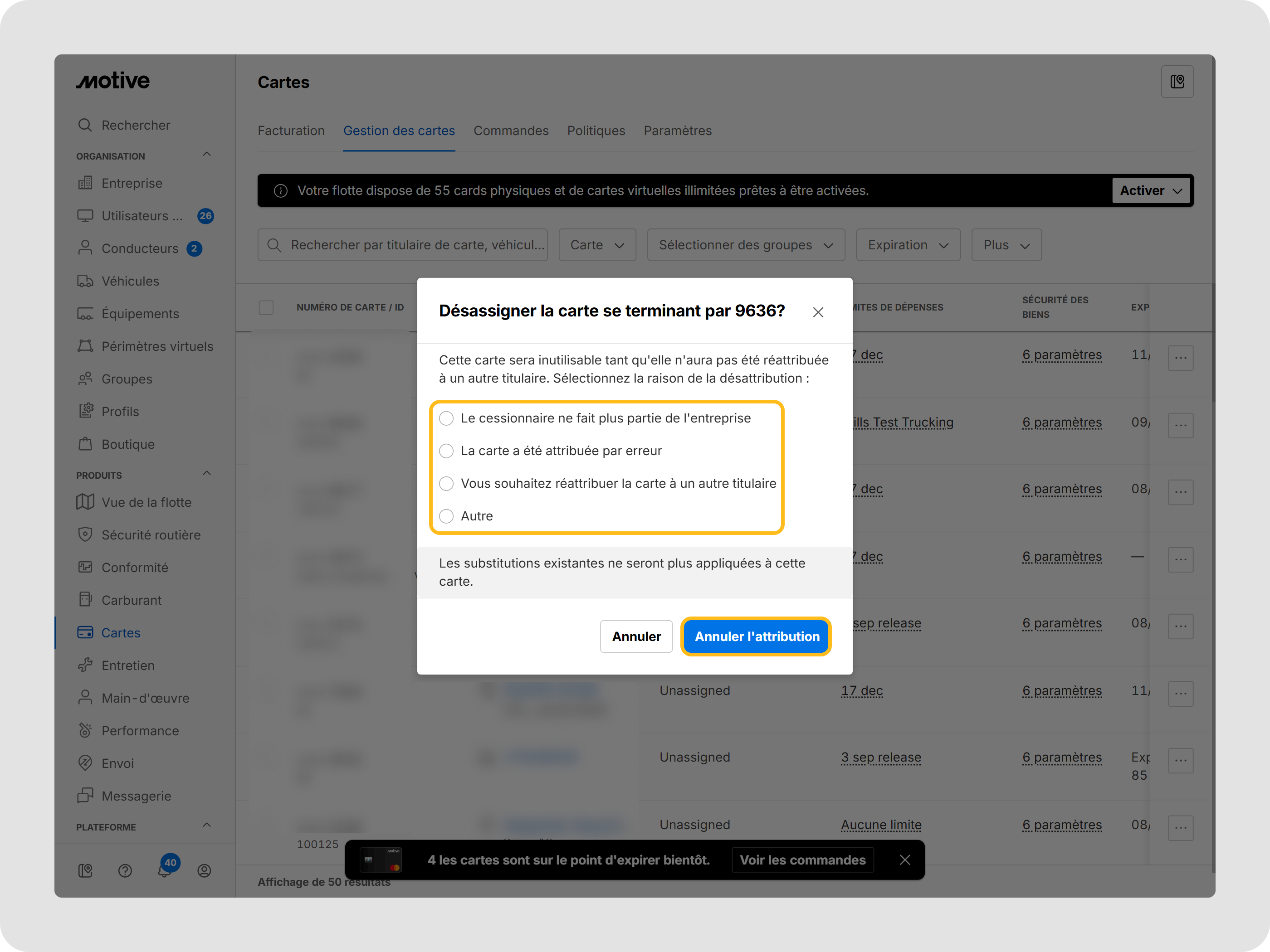Image resolution: width=1270 pixels, height=952 pixels.
Task: Click Voir les commandes button
Action: click(x=803, y=860)
